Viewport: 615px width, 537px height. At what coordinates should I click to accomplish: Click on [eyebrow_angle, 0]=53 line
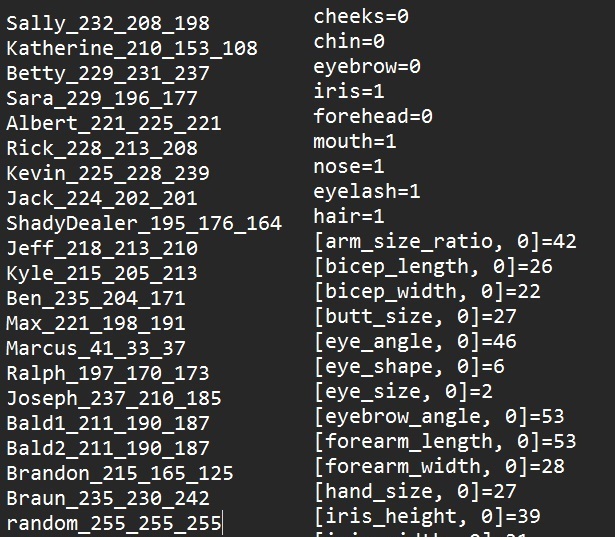[x=439, y=417]
